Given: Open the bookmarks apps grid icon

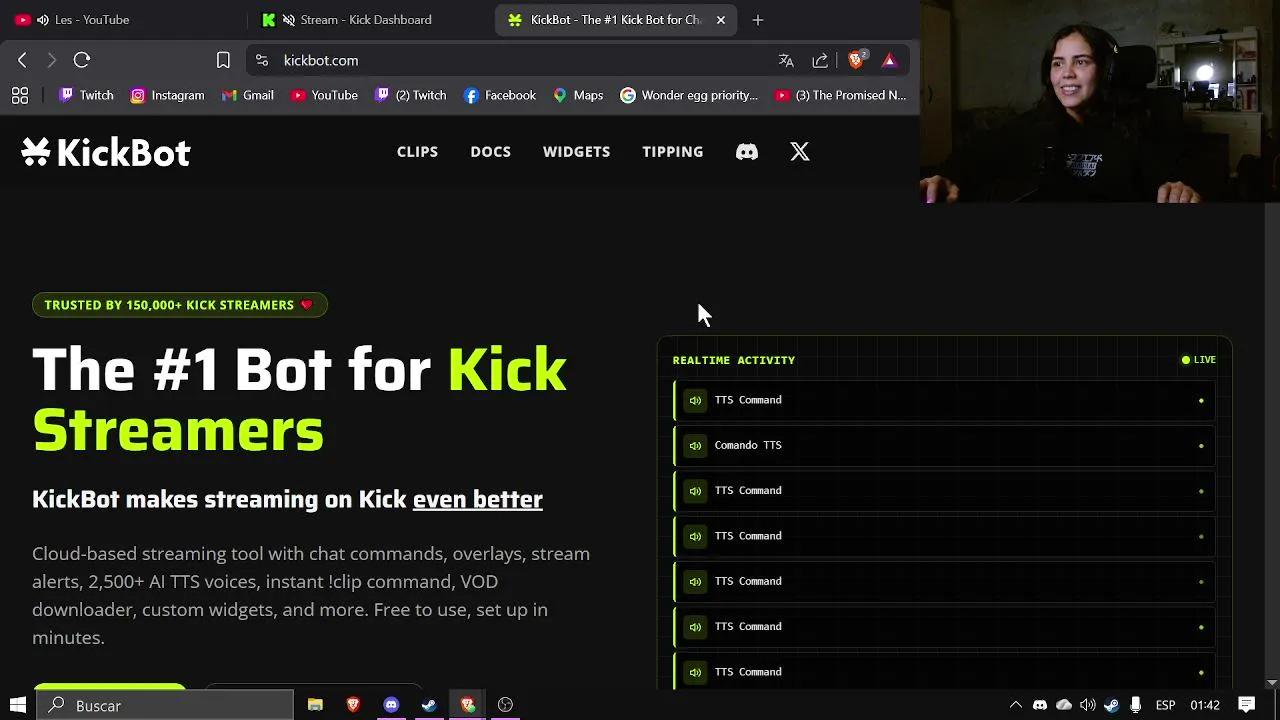Looking at the screenshot, I should tap(20, 95).
